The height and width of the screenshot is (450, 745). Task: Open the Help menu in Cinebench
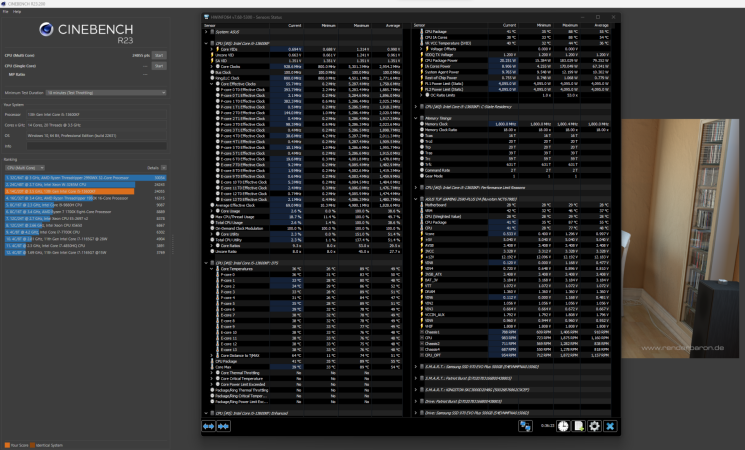pyautogui.click(x=17, y=11)
